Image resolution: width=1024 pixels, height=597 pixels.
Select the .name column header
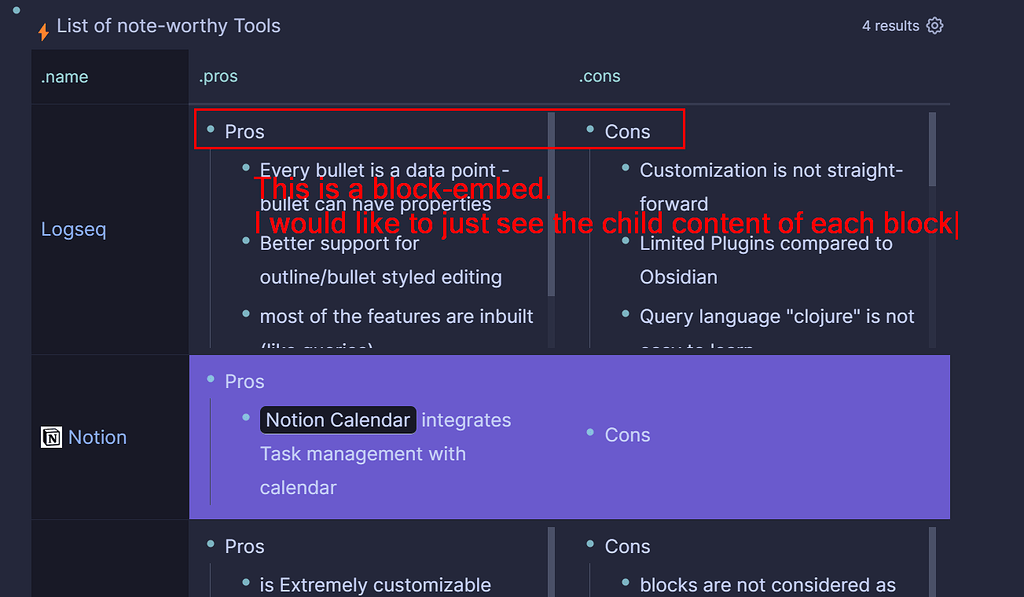click(x=64, y=76)
